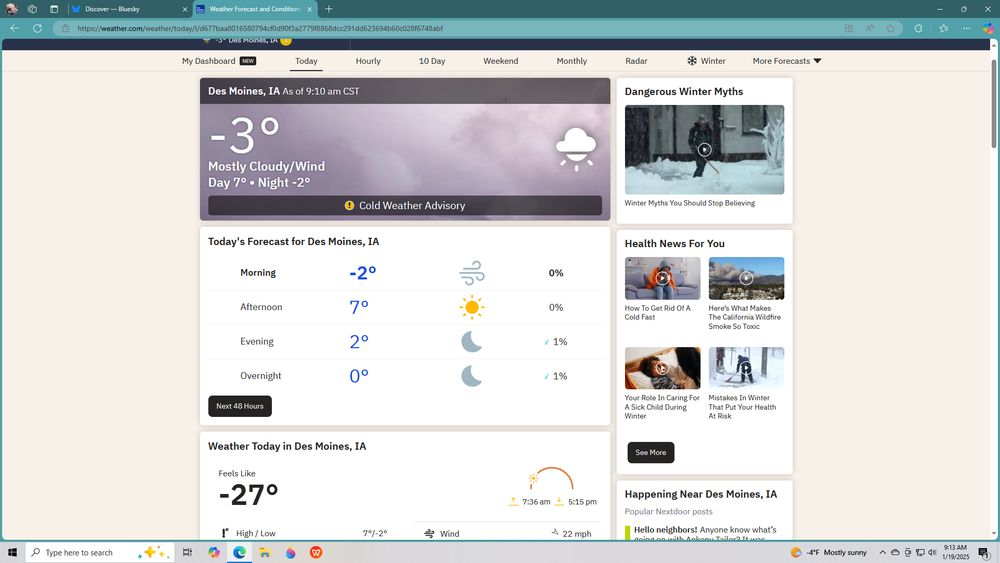
Task: Open the notification center icon
Action: tap(985, 553)
